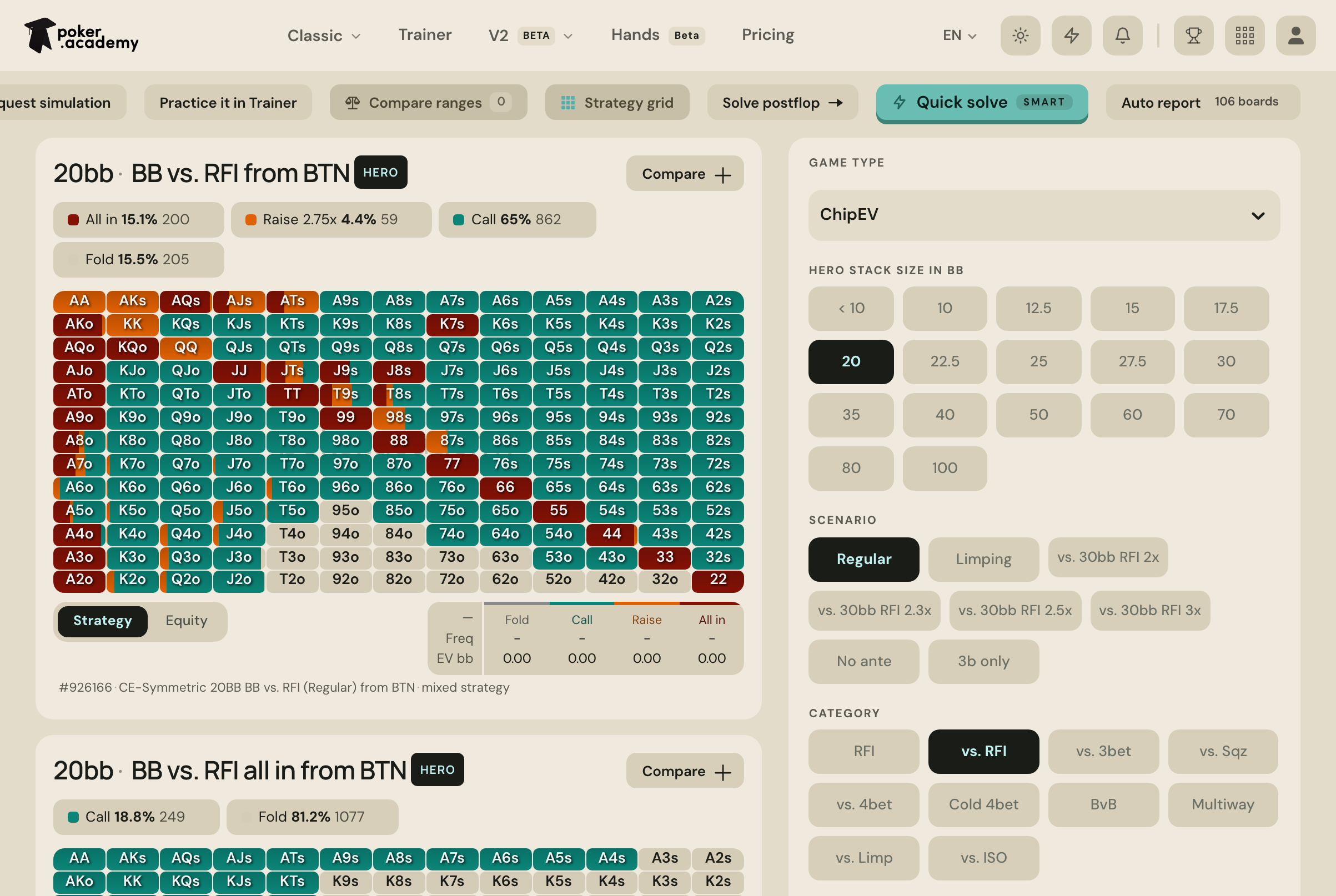
Task: Open the Trainer tab
Action: 425,35
